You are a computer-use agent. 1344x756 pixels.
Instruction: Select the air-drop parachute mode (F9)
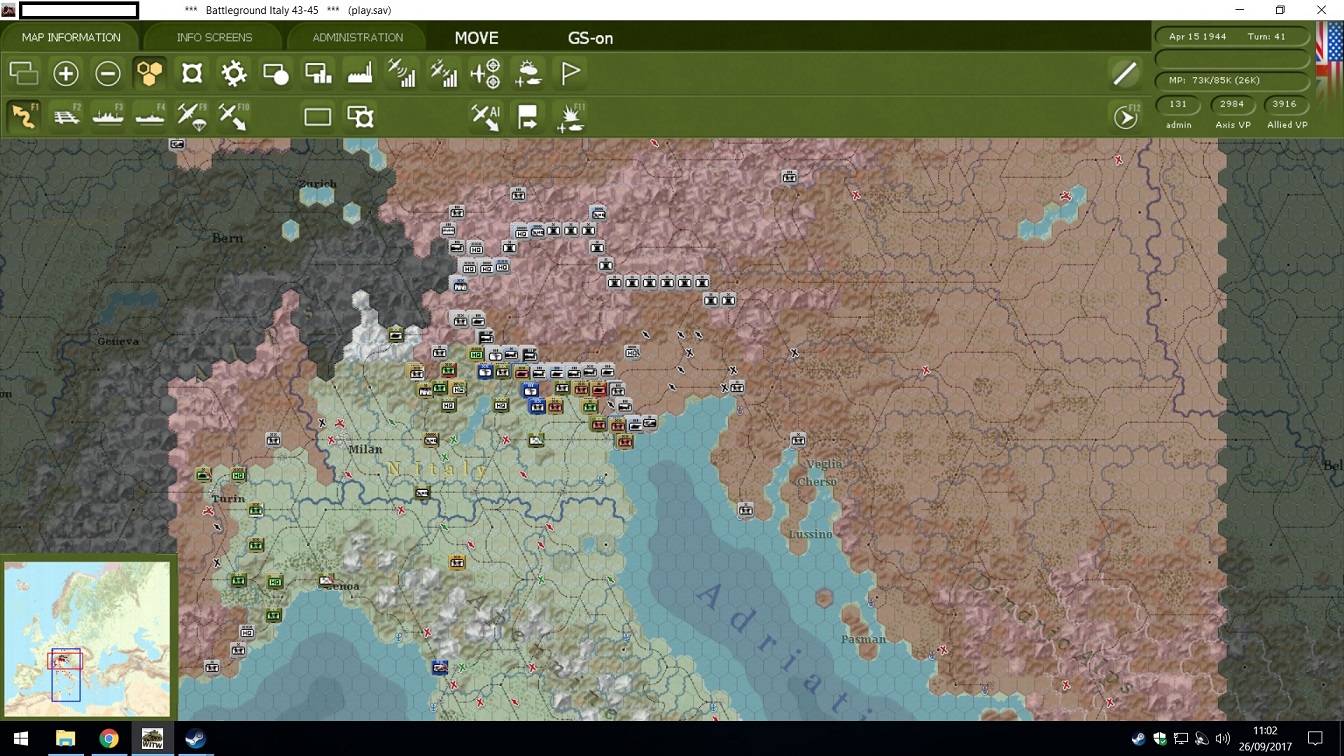coord(192,117)
